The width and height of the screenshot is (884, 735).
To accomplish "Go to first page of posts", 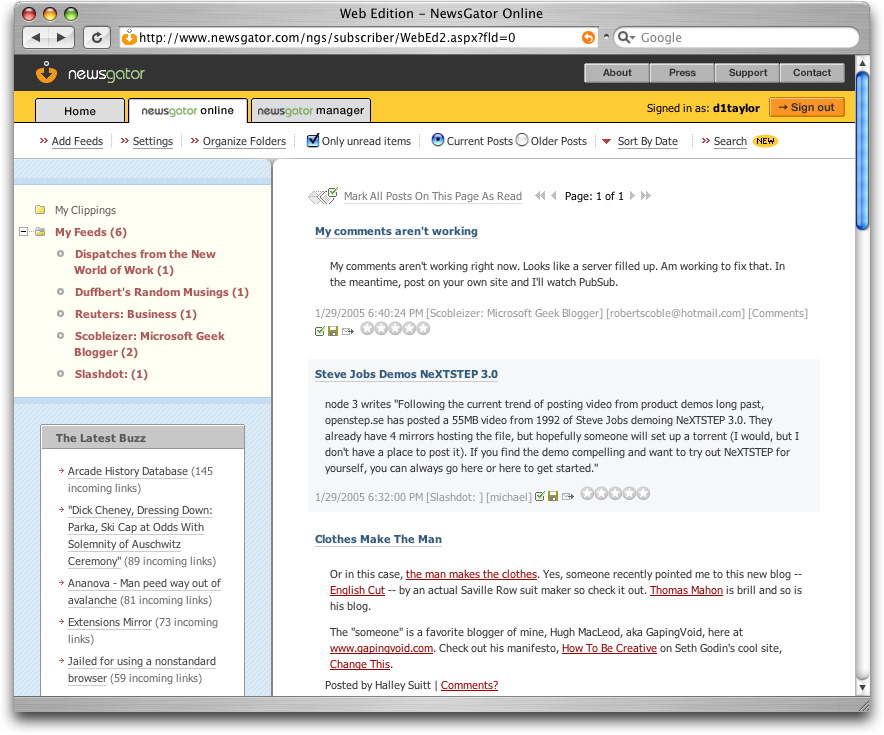I will [540, 196].
